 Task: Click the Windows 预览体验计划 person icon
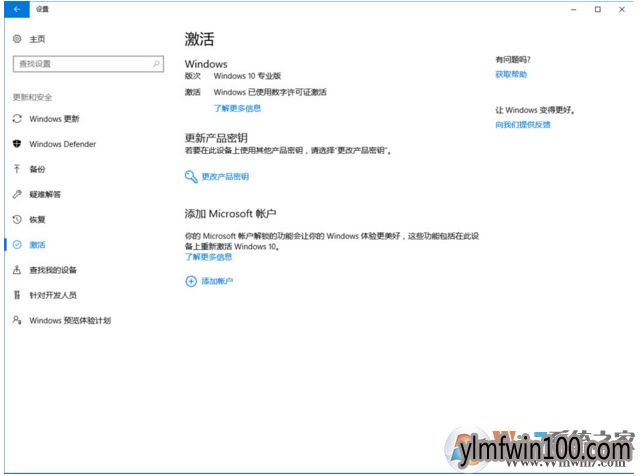pyautogui.click(x=17, y=320)
